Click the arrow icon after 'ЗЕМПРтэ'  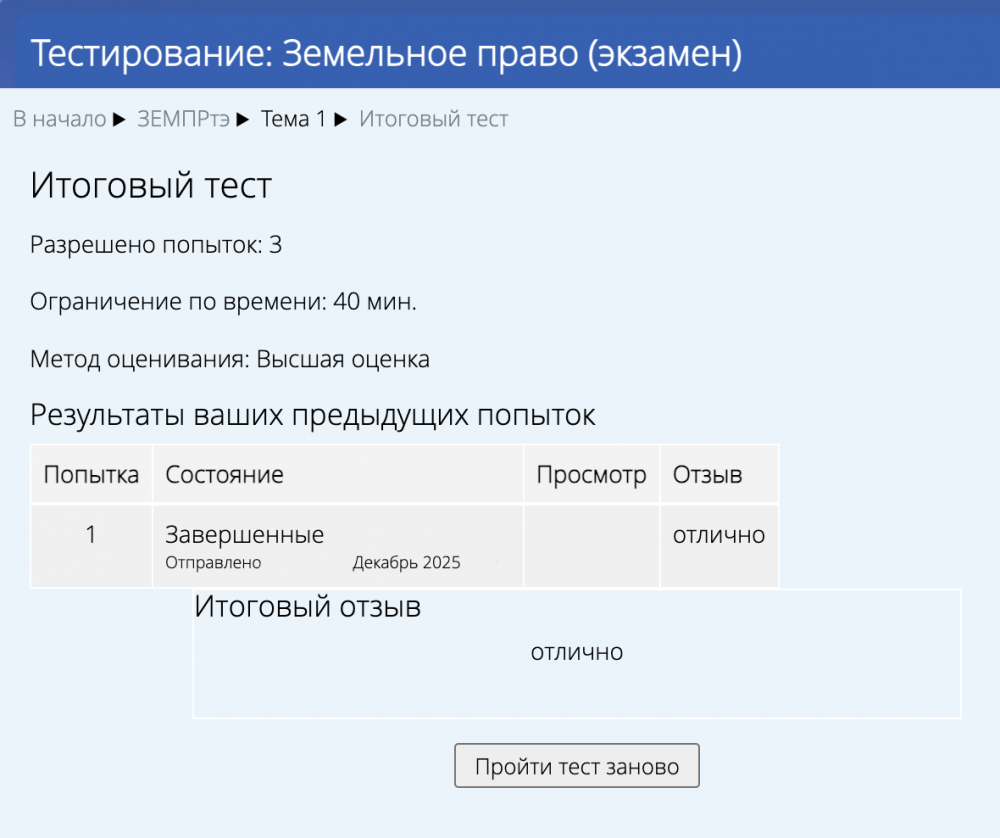pyautogui.click(x=243, y=120)
